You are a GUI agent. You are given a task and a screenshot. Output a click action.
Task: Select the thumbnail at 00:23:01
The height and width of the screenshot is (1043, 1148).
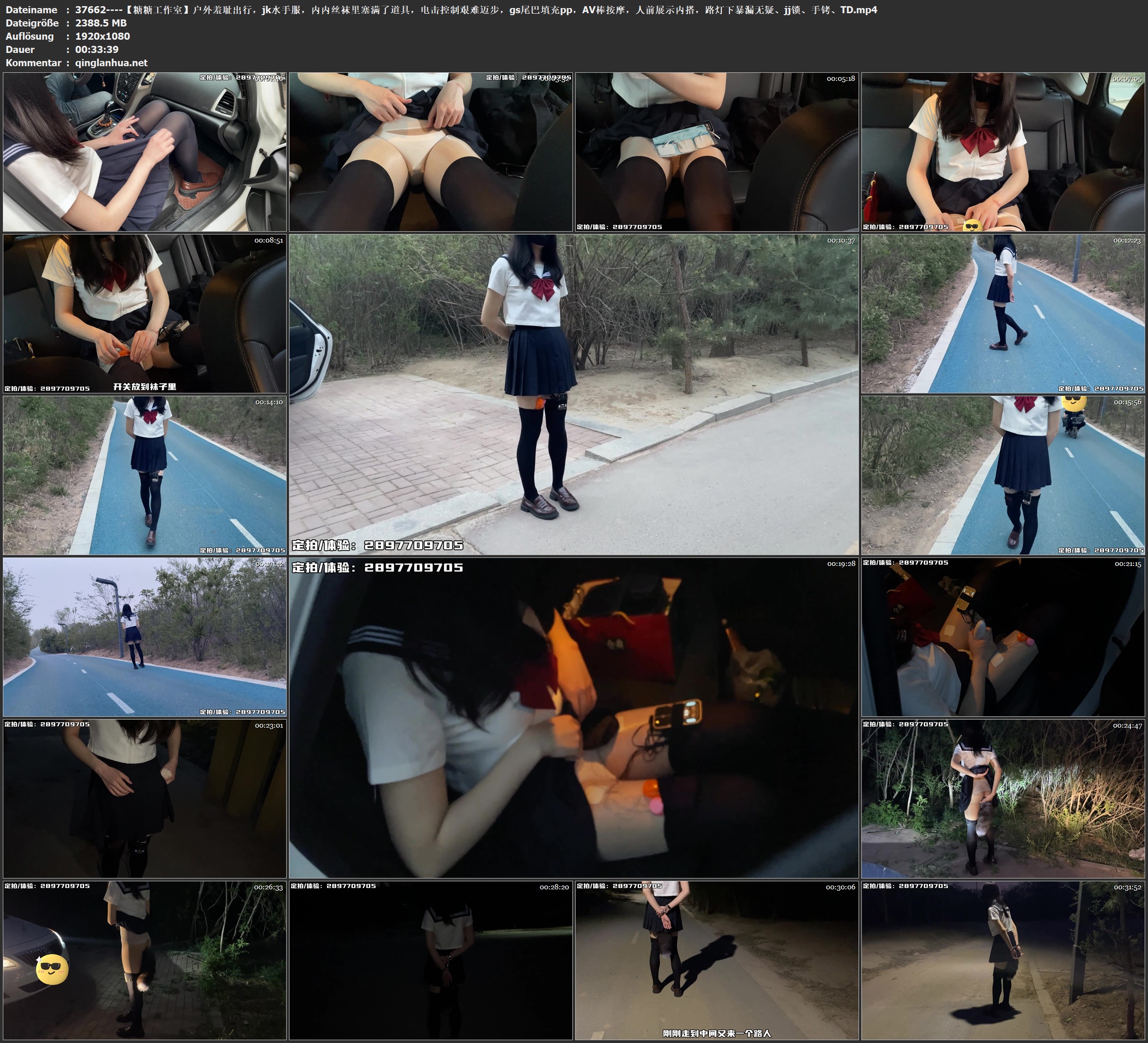tap(145, 798)
